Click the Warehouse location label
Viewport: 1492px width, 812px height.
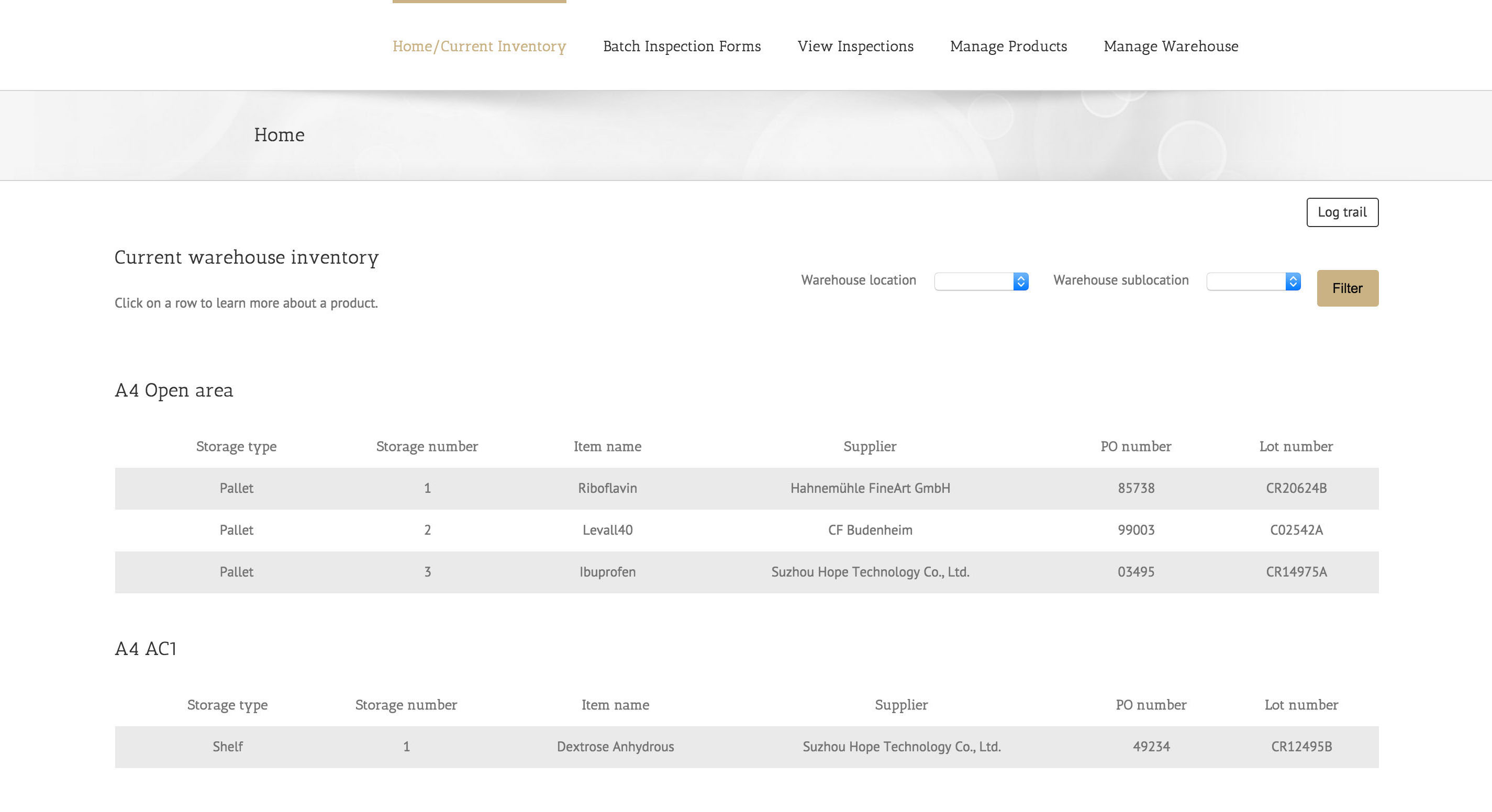click(859, 280)
